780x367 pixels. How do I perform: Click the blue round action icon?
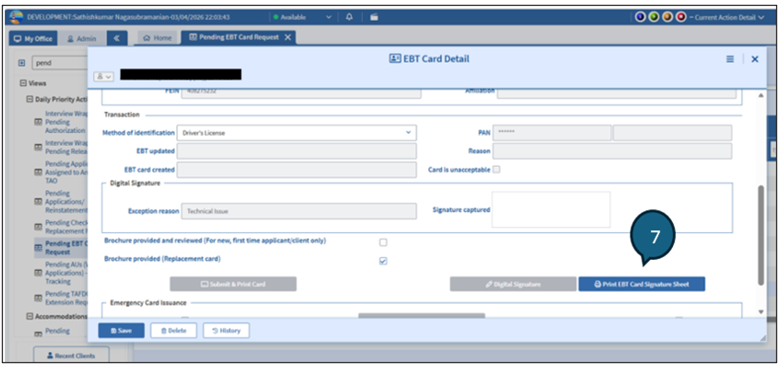[x=640, y=17]
